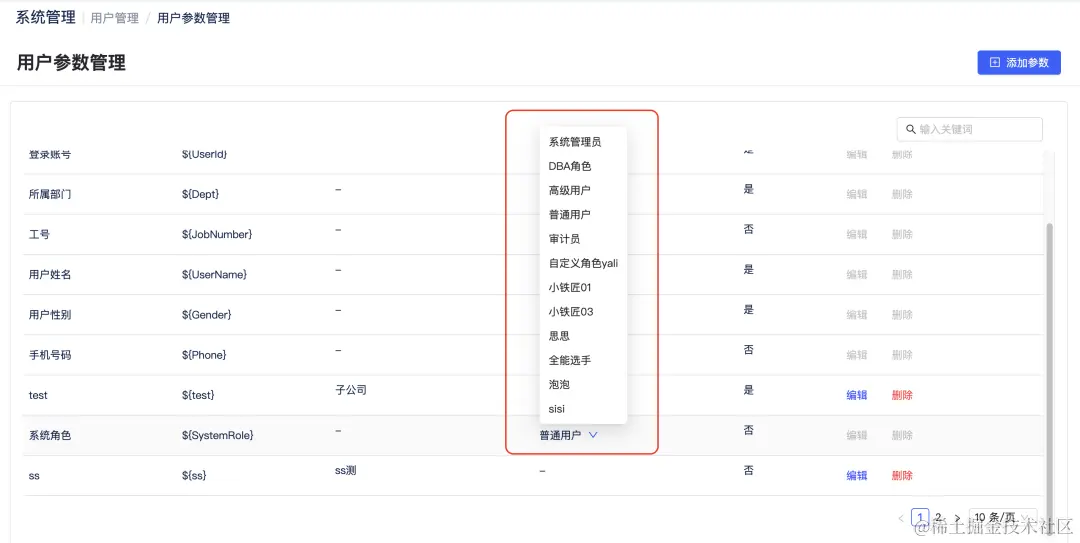Image resolution: width=1080 pixels, height=543 pixels.
Task: Click the 子公司 description cell
Action: [x=351, y=390]
